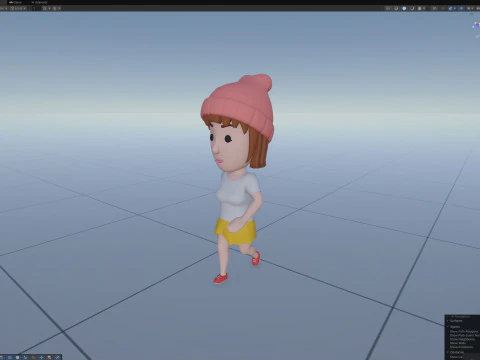Toggle Show Path Query Nodes option
The image size is (480, 360).
[x=465, y=335]
